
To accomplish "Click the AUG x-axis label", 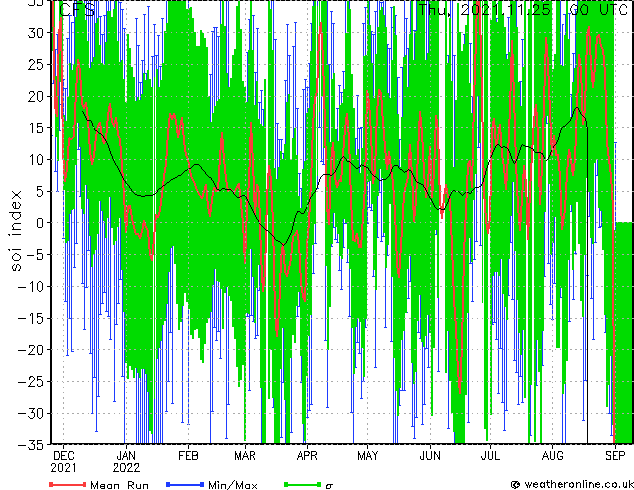I will coord(552,456).
